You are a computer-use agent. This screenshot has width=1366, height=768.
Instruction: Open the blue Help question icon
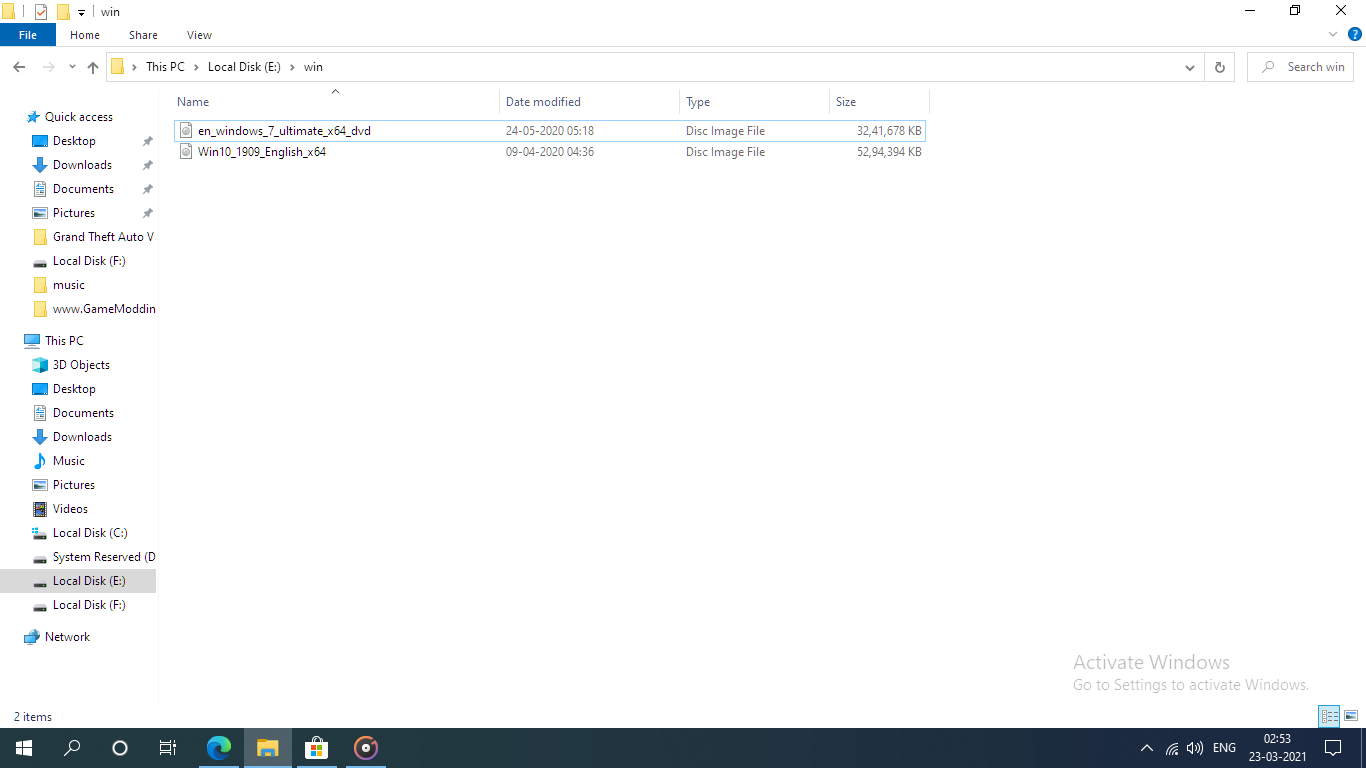(1355, 34)
